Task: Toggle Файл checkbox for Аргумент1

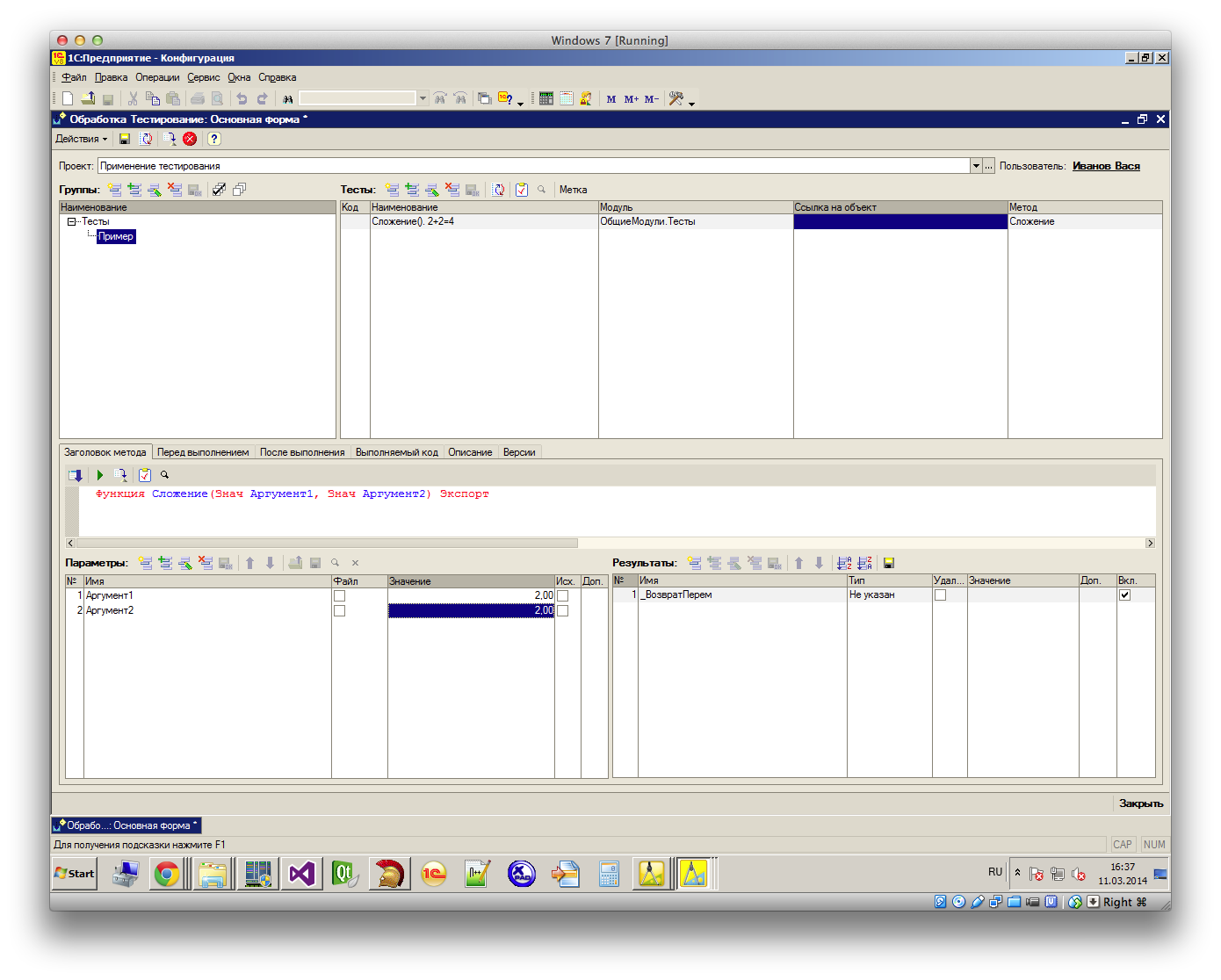Action: 340,595
